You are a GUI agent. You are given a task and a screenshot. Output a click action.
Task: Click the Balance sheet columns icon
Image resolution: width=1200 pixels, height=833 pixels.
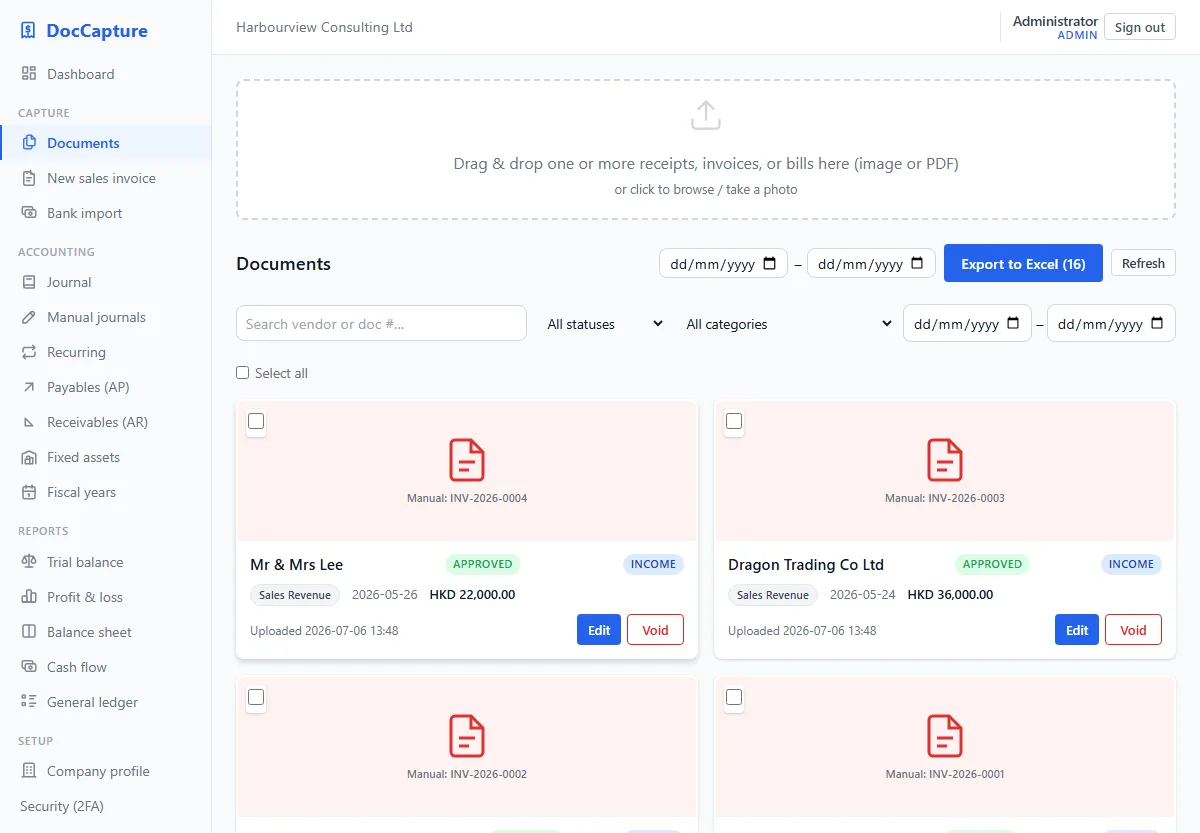pos(29,632)
